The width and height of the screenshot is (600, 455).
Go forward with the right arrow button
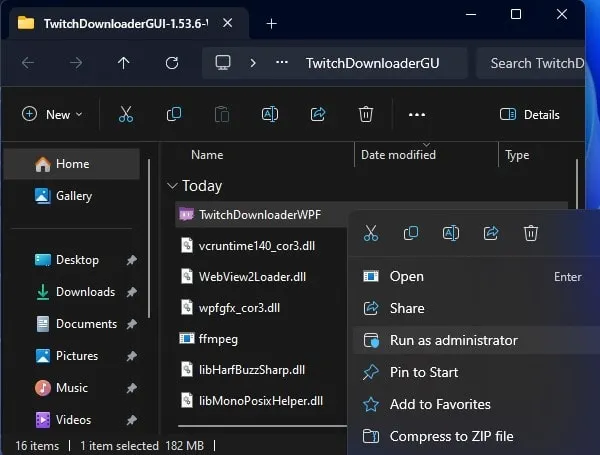click(x=76, y=63)
